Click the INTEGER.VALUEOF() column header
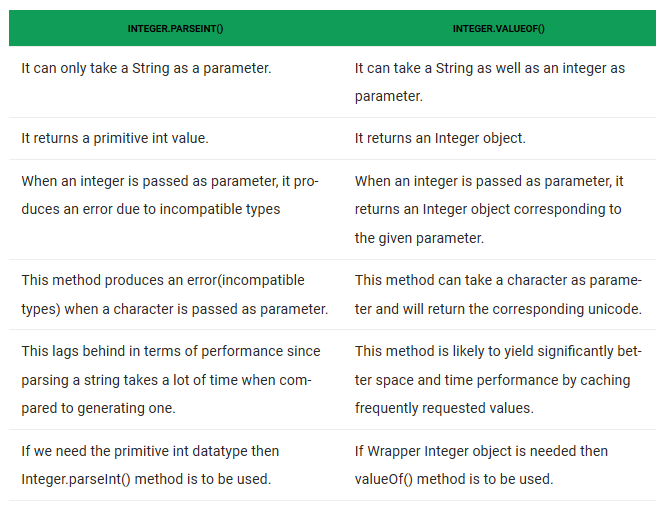666x510 pixels. (x=499, y=28)
